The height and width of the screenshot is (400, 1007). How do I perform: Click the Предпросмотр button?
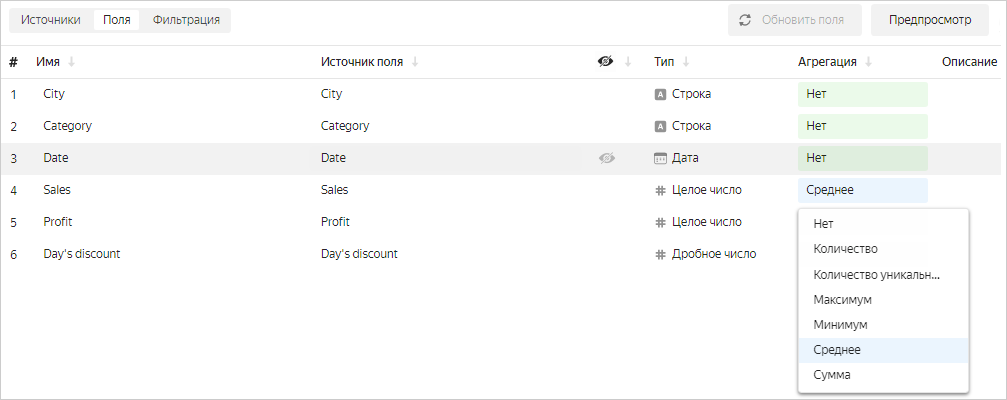[930, 20]
